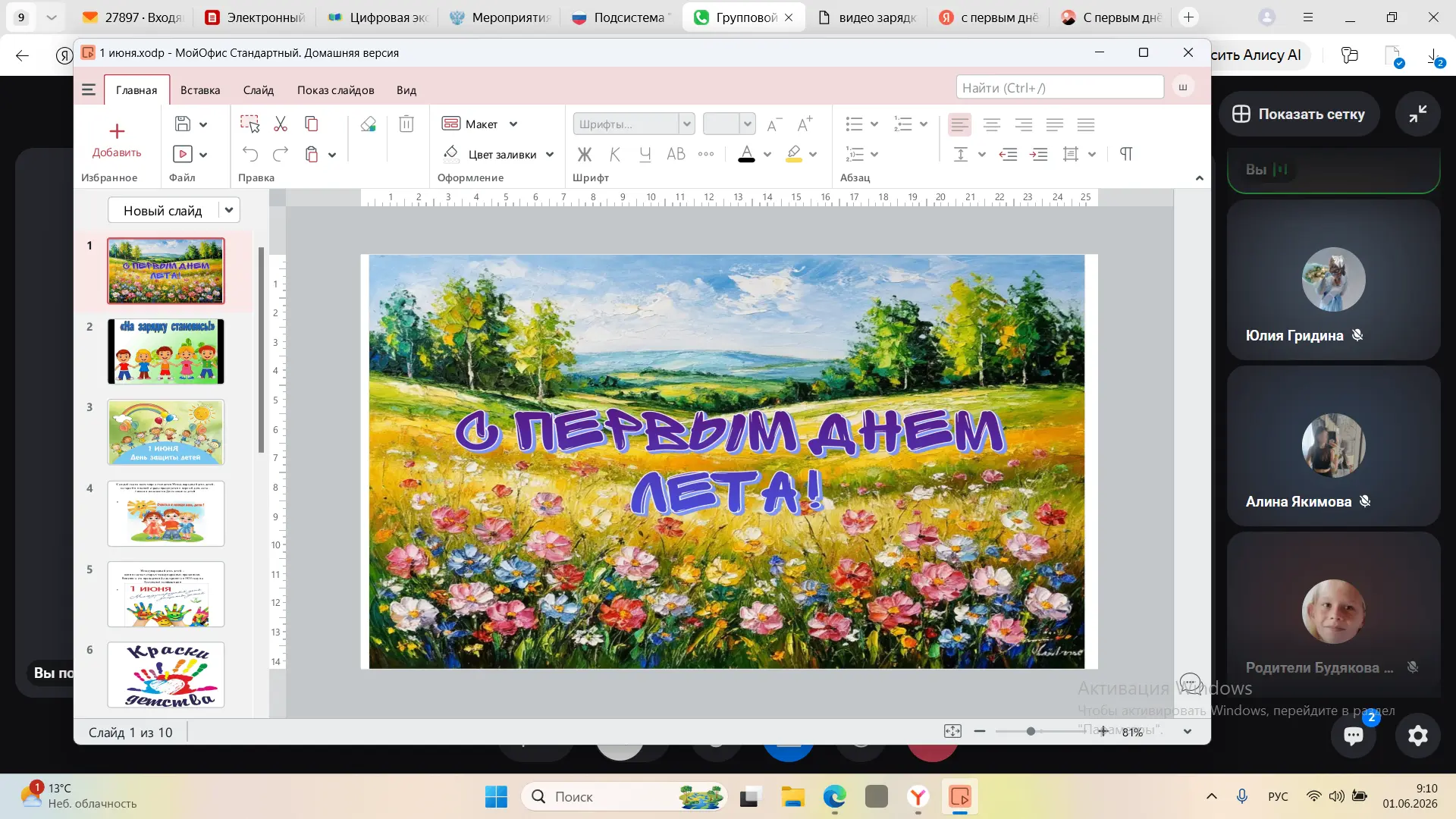Switch to the видео зарядка browser tab
Screen dimensions: 1456x819
868,17
